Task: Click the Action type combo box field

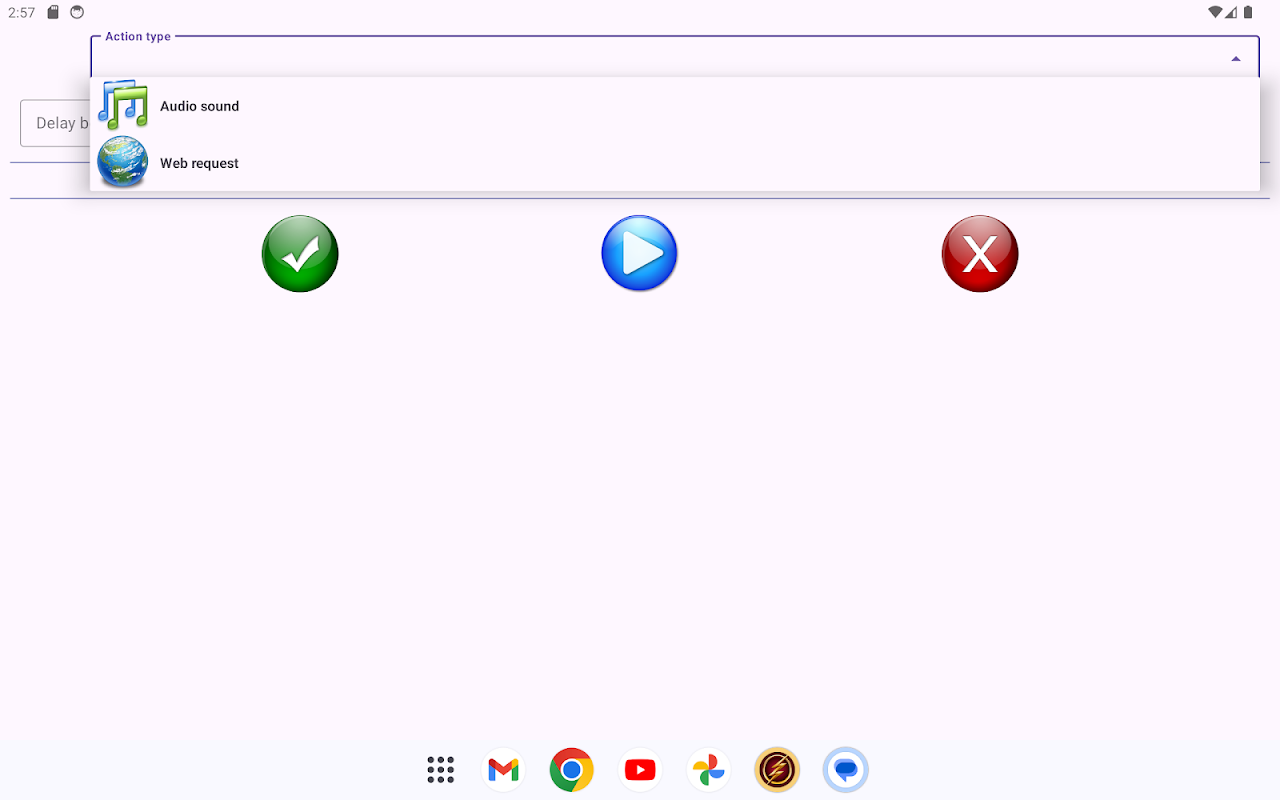Action: point(675,57)
